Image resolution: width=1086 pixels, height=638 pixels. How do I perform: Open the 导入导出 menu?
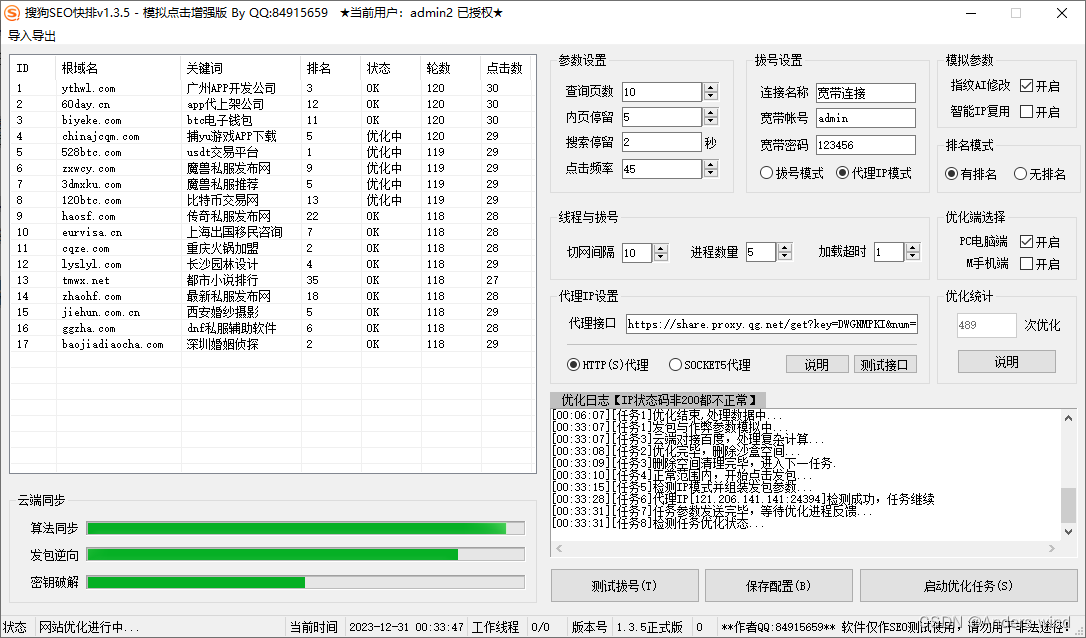(33, 36)
